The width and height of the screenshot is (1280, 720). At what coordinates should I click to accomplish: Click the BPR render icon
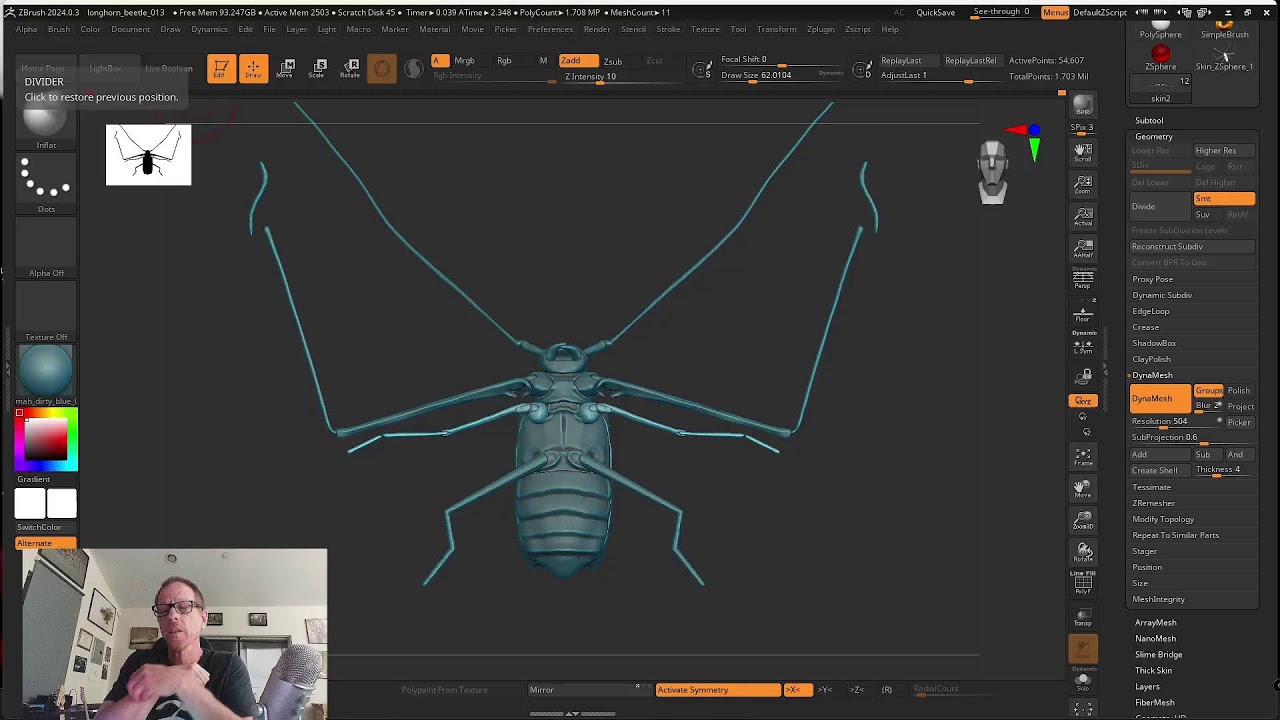point(1083,105)
